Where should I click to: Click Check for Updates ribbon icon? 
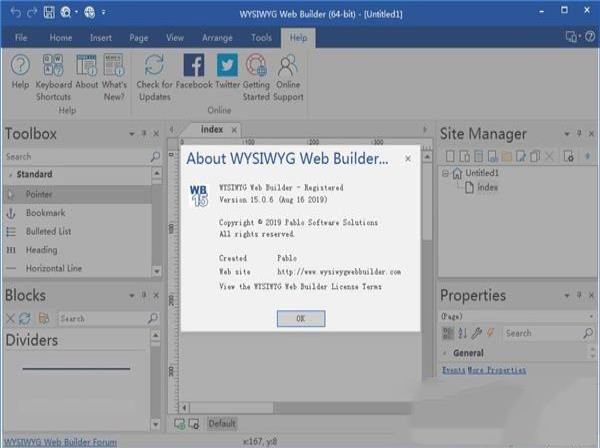point(154,77)
